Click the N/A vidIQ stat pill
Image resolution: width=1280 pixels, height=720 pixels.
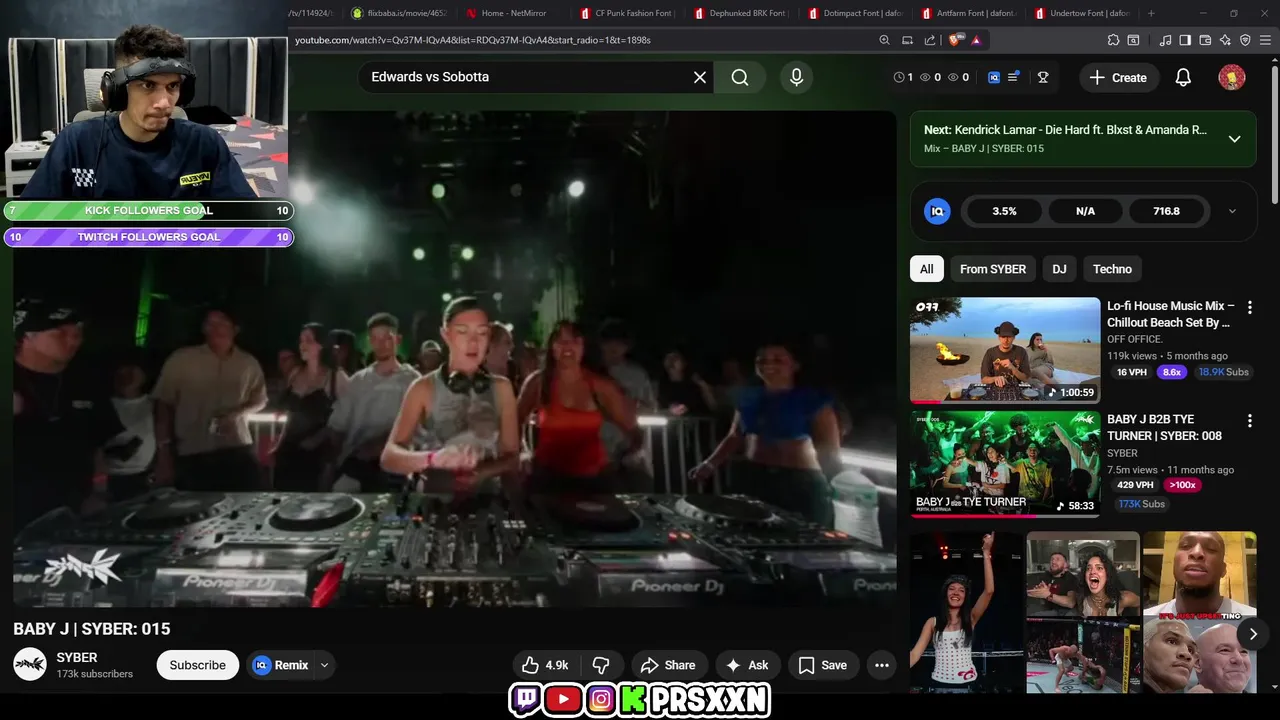[x=1085, y=211]
